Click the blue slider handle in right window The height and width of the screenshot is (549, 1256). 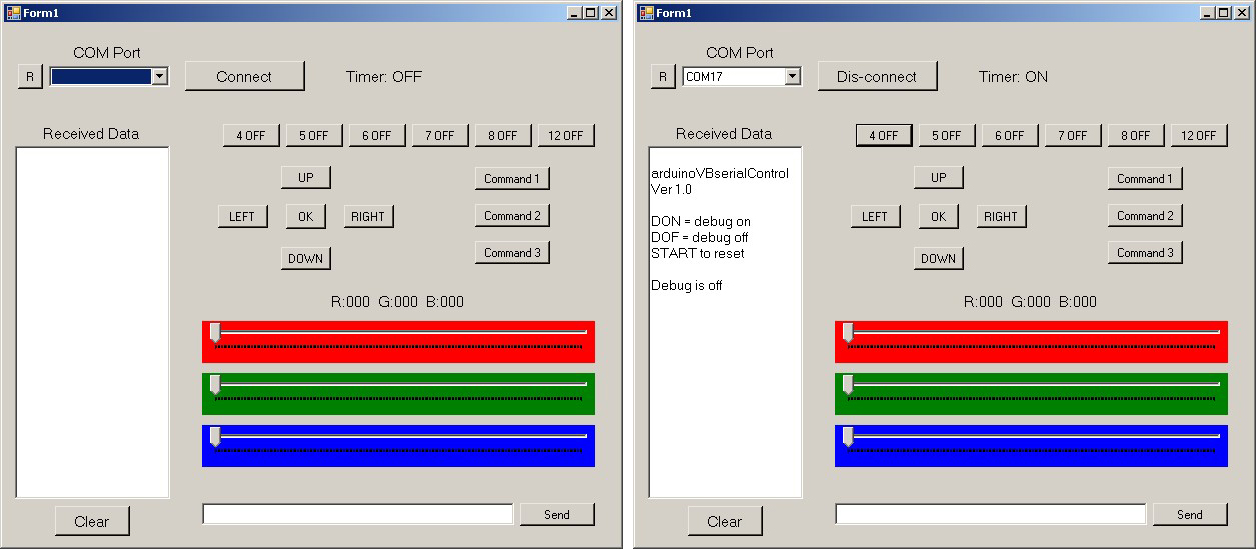848,437
